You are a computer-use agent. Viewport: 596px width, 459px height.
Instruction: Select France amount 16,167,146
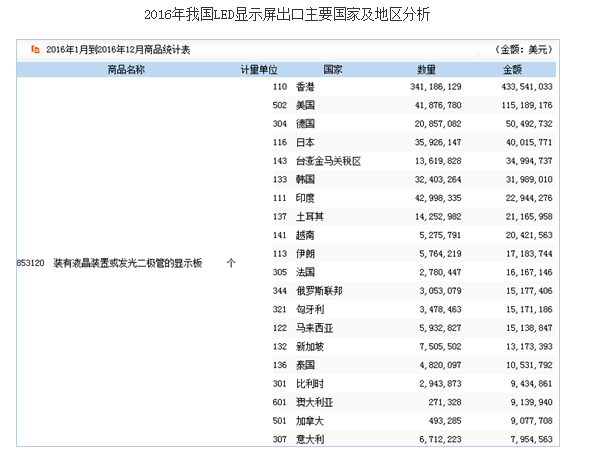coord(529,272)
